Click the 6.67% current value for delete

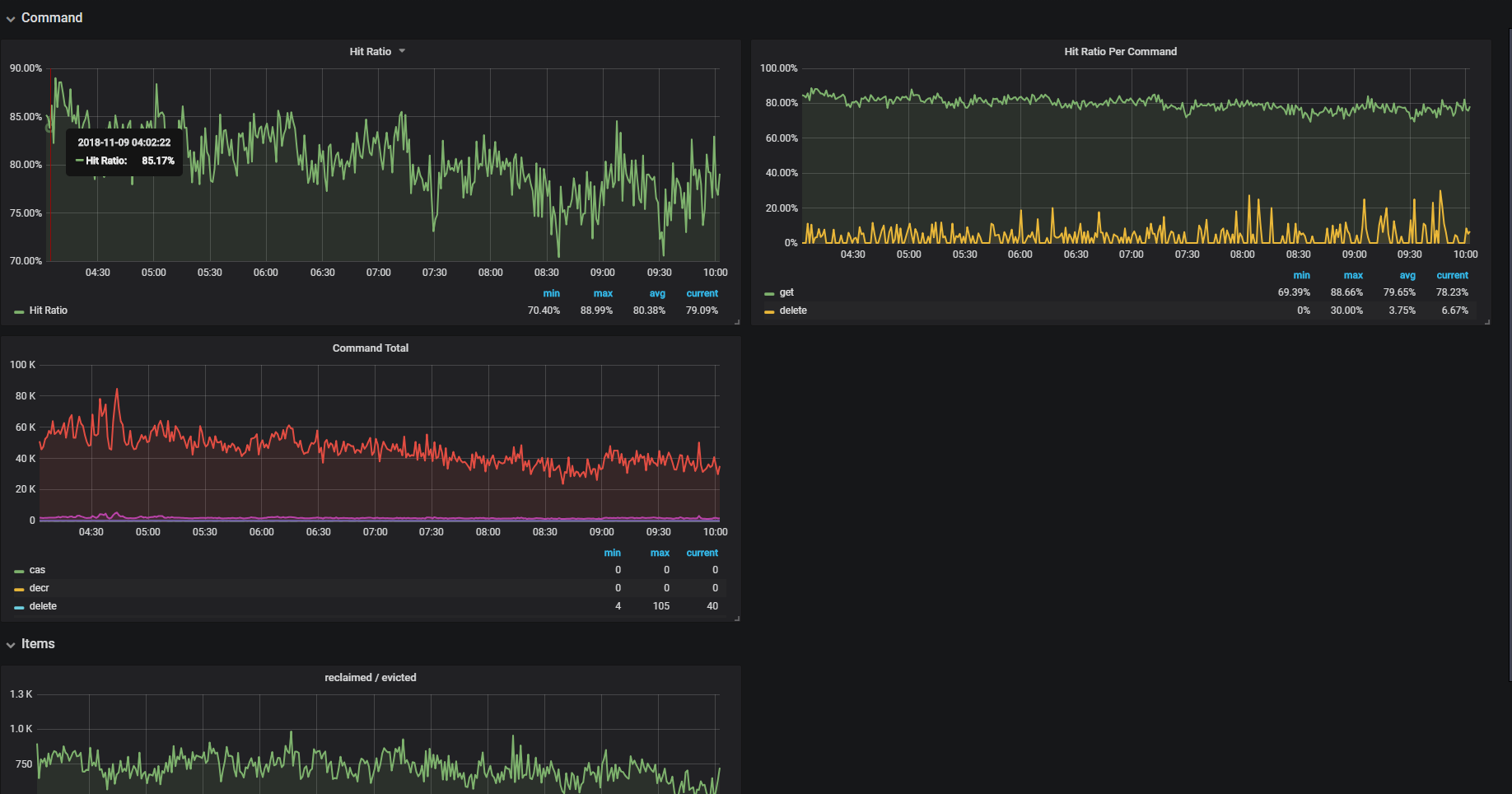point(1454,311)
